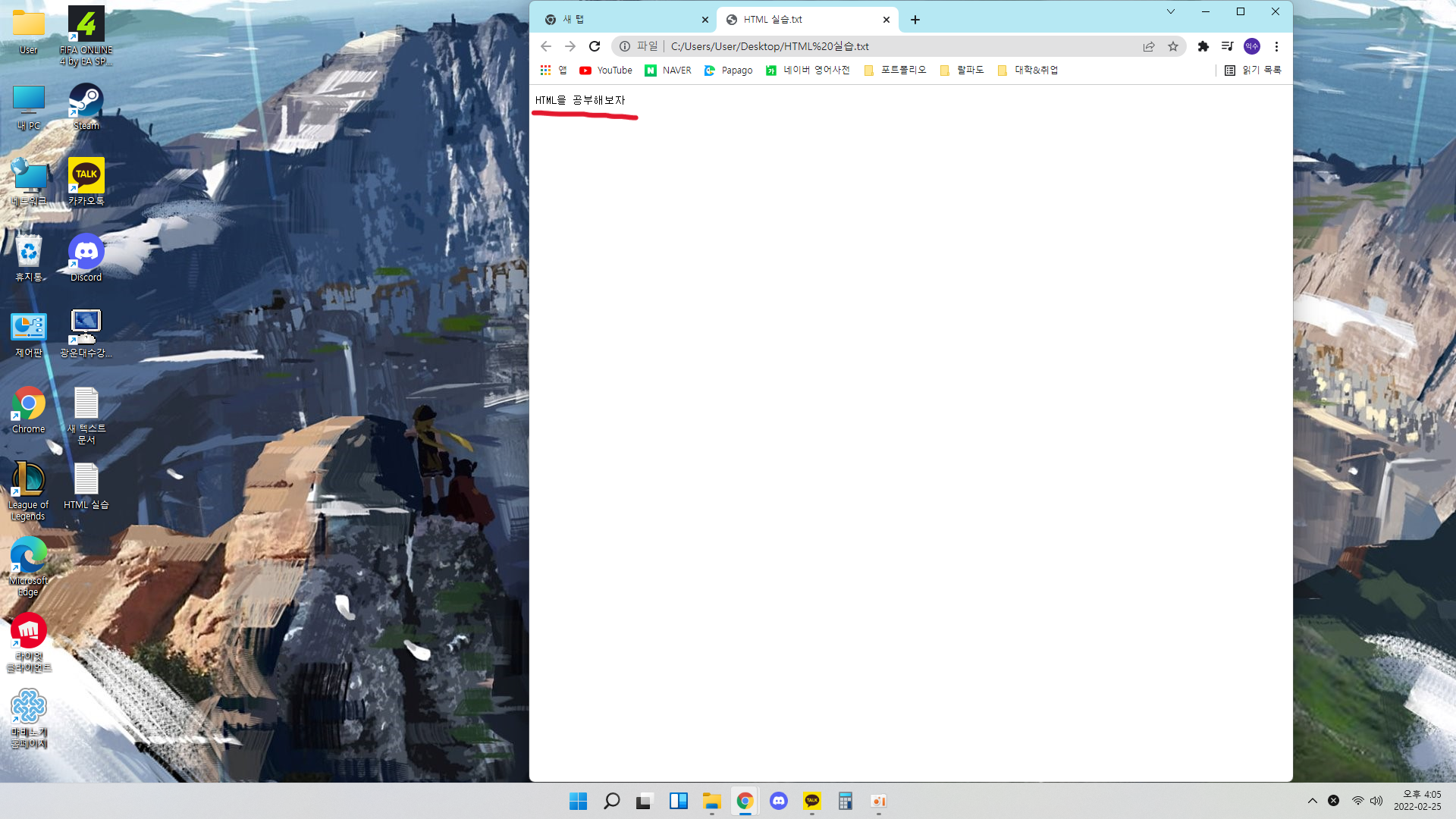Expand the 랄파도 bookmark folder
The image size is (1456, 819).
(962, 70)
